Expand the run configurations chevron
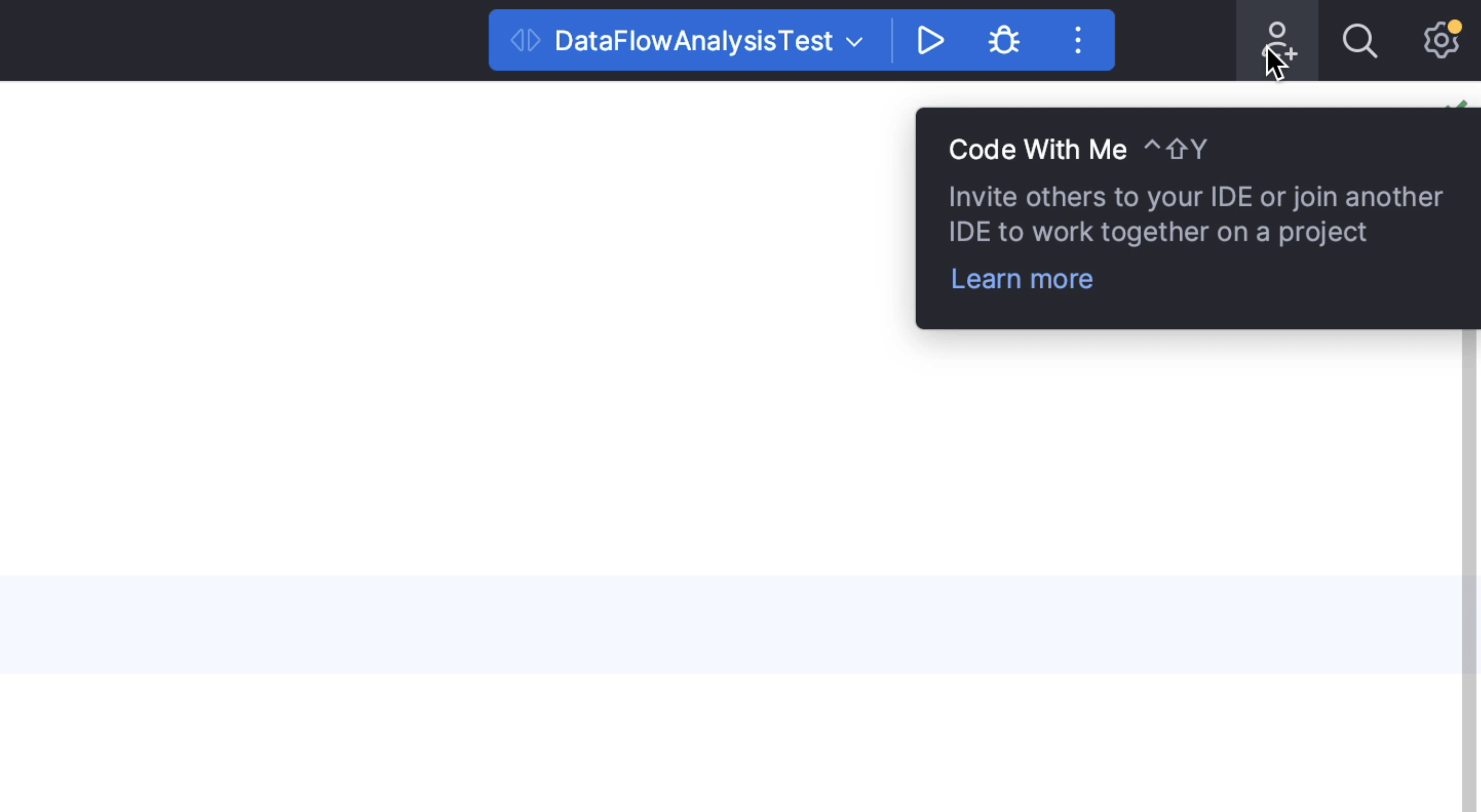 coord(854,41)
